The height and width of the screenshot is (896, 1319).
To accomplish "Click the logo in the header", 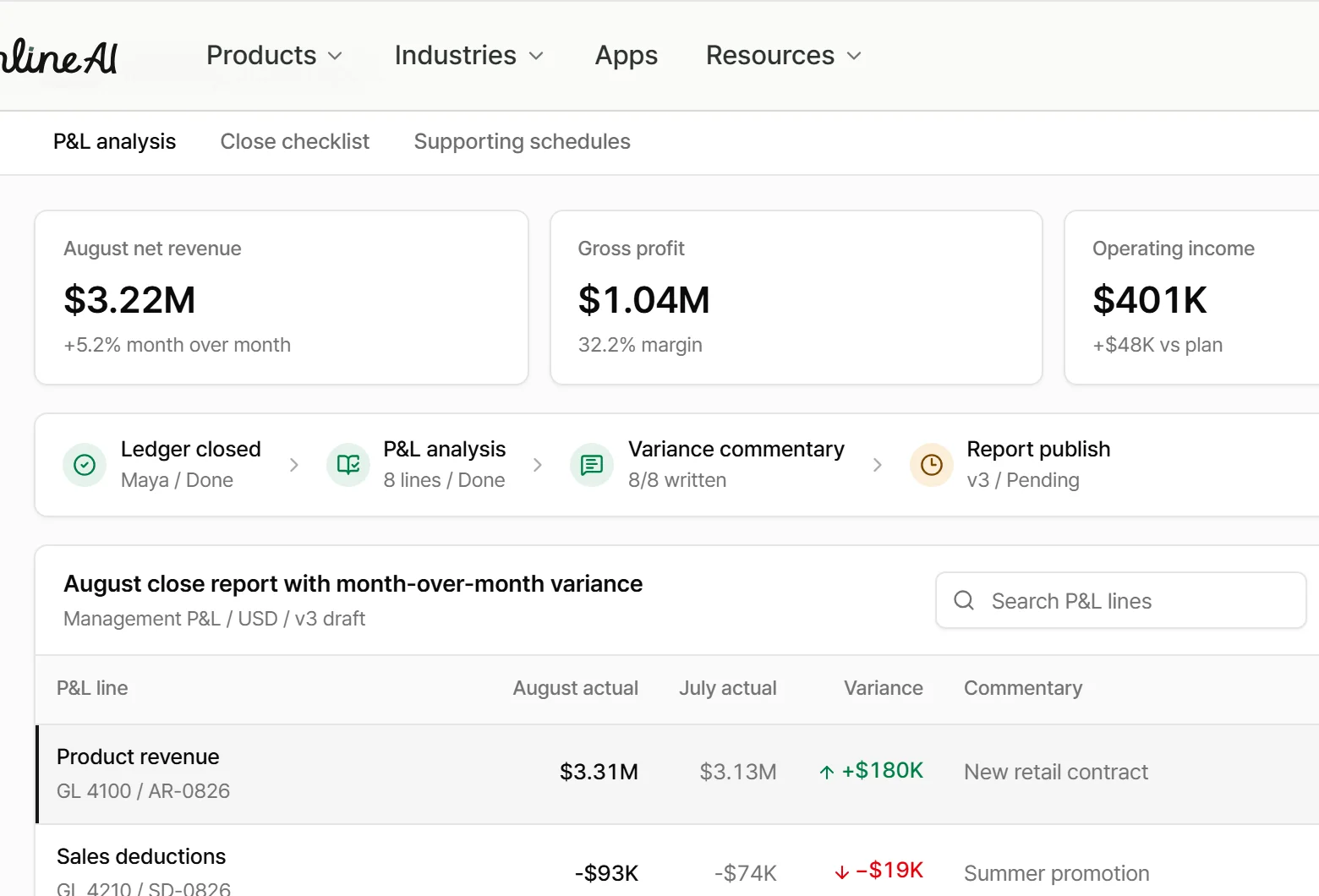I will click(59, 57).
